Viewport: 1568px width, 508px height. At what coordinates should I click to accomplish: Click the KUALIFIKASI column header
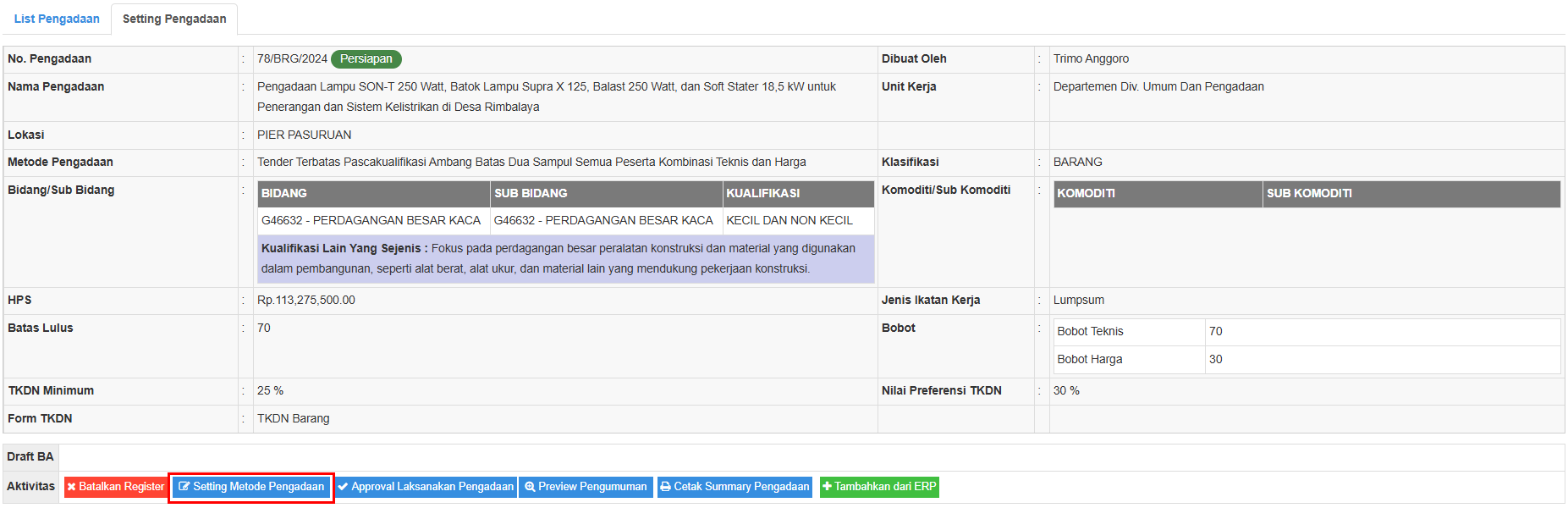[762, 193]
